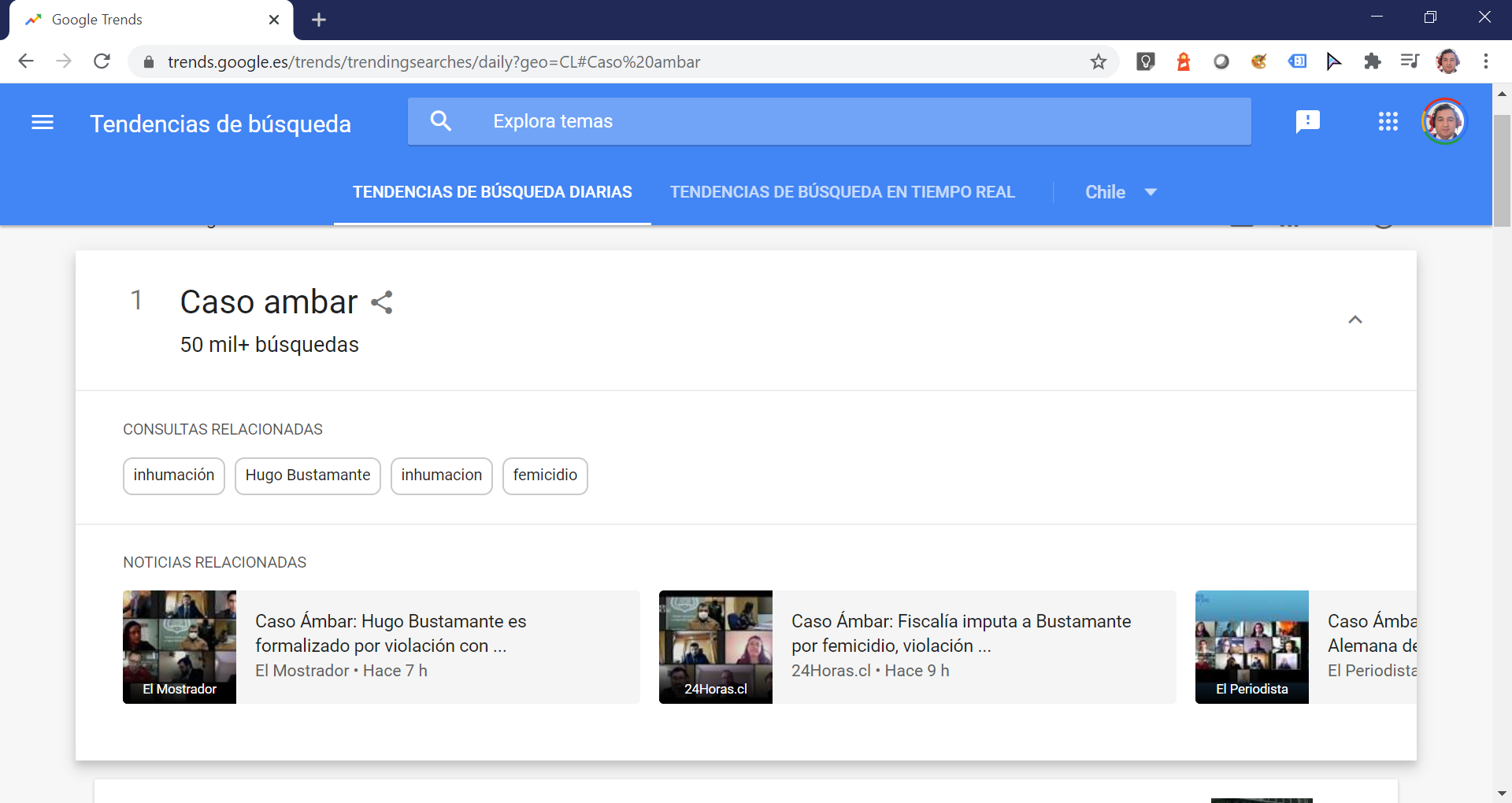Screen dimensions: 1512x803
Task: Open the Chile country dropdown
Action: coord(1120,192)
